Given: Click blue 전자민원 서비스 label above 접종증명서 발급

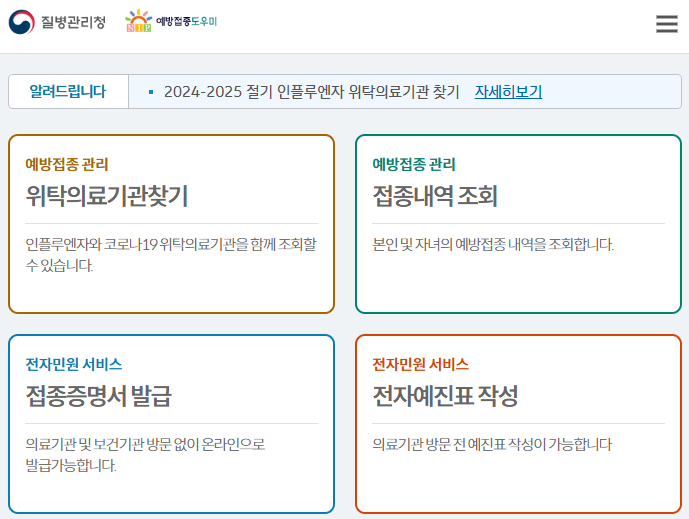Looking at the screenshot, I should coord(73,364).
